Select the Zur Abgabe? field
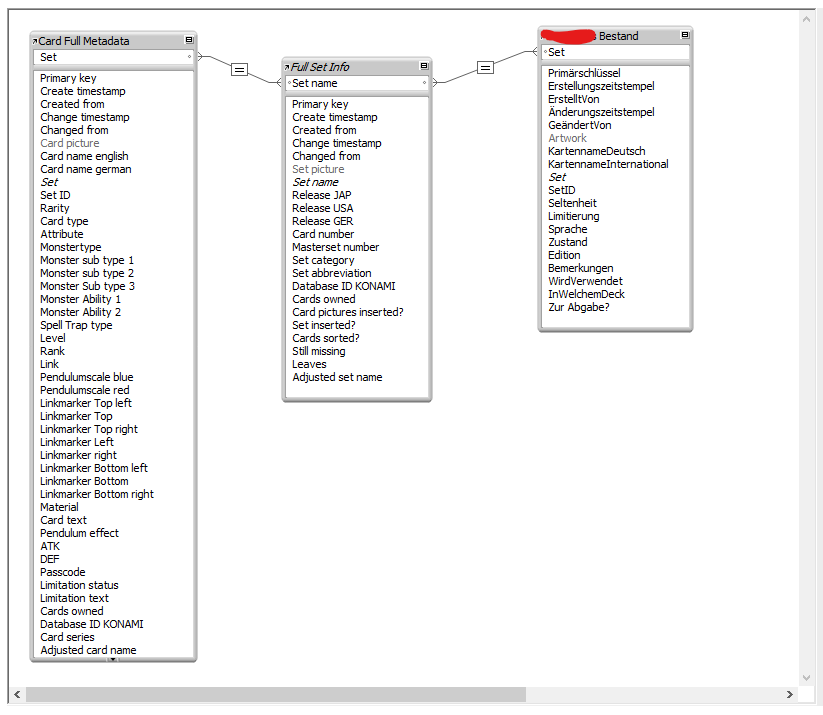823x715 pixels. 579,307
